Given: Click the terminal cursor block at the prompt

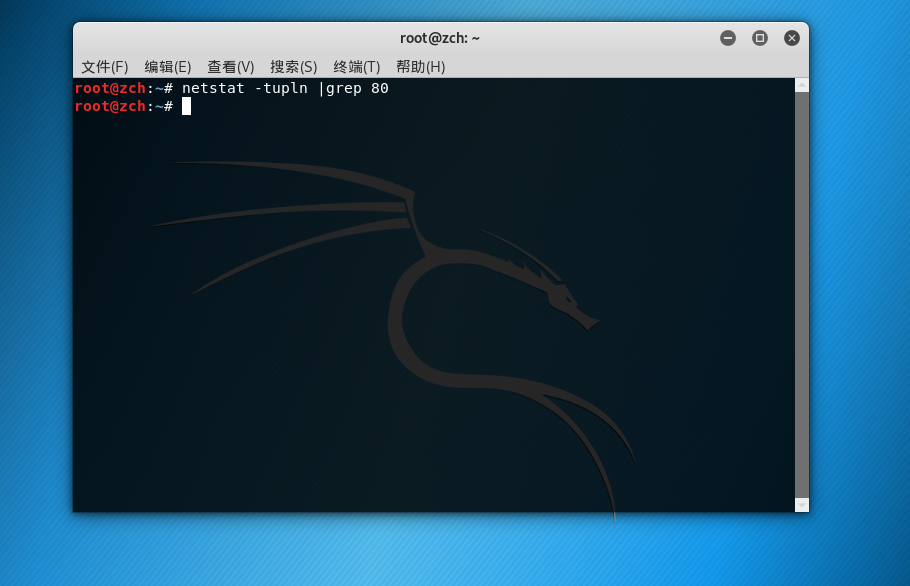Looking at the screenshot, I should 186,106.
